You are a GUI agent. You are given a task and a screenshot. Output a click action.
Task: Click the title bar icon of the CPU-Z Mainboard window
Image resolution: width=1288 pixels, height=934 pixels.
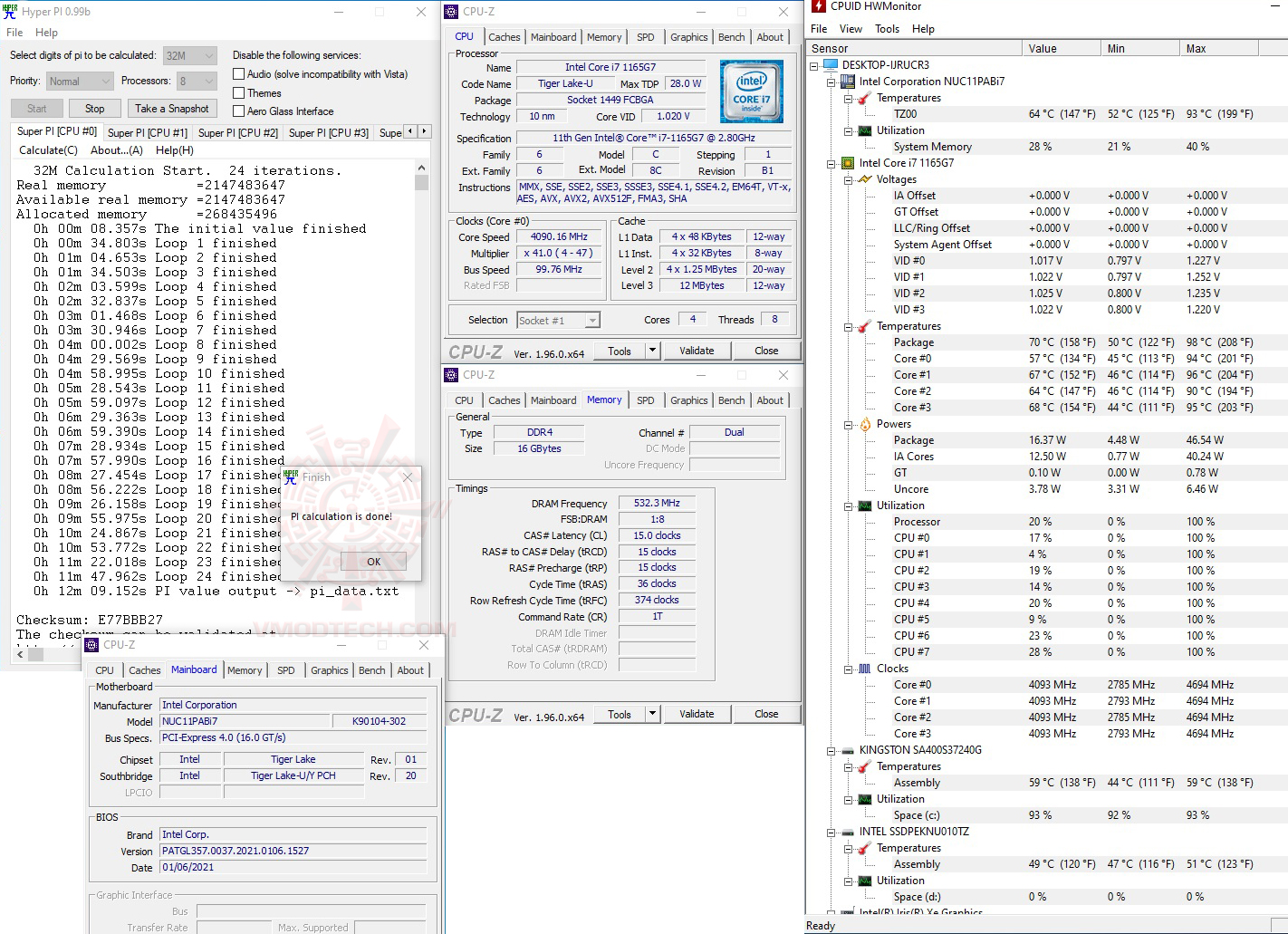pyautogui.click(x=91, y=645)
